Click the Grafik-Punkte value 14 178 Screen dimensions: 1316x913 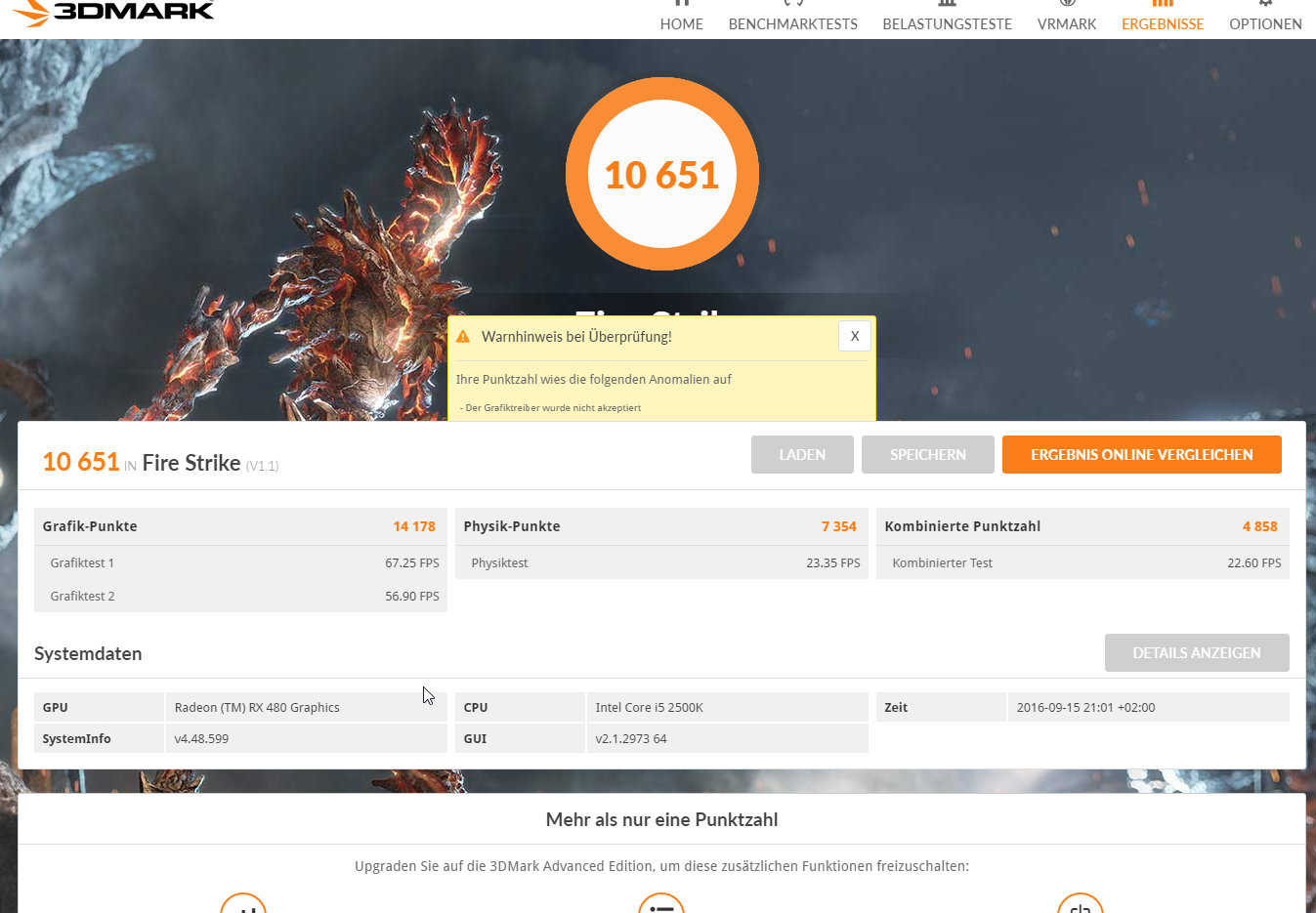pyautogui.click(x=414, y=526)
